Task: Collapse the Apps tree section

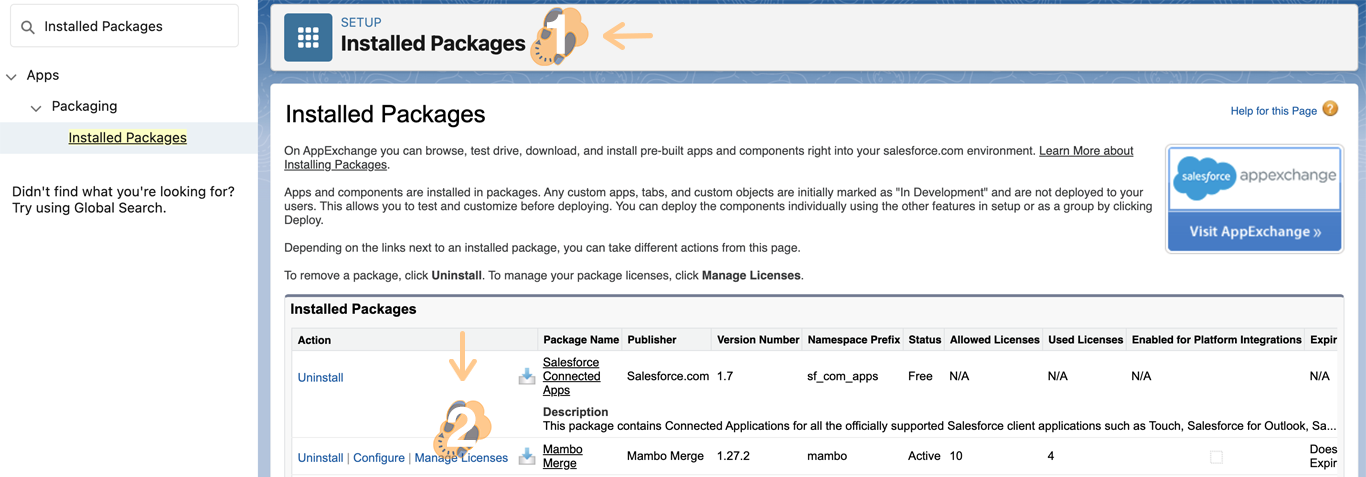Action: (12, 76)
